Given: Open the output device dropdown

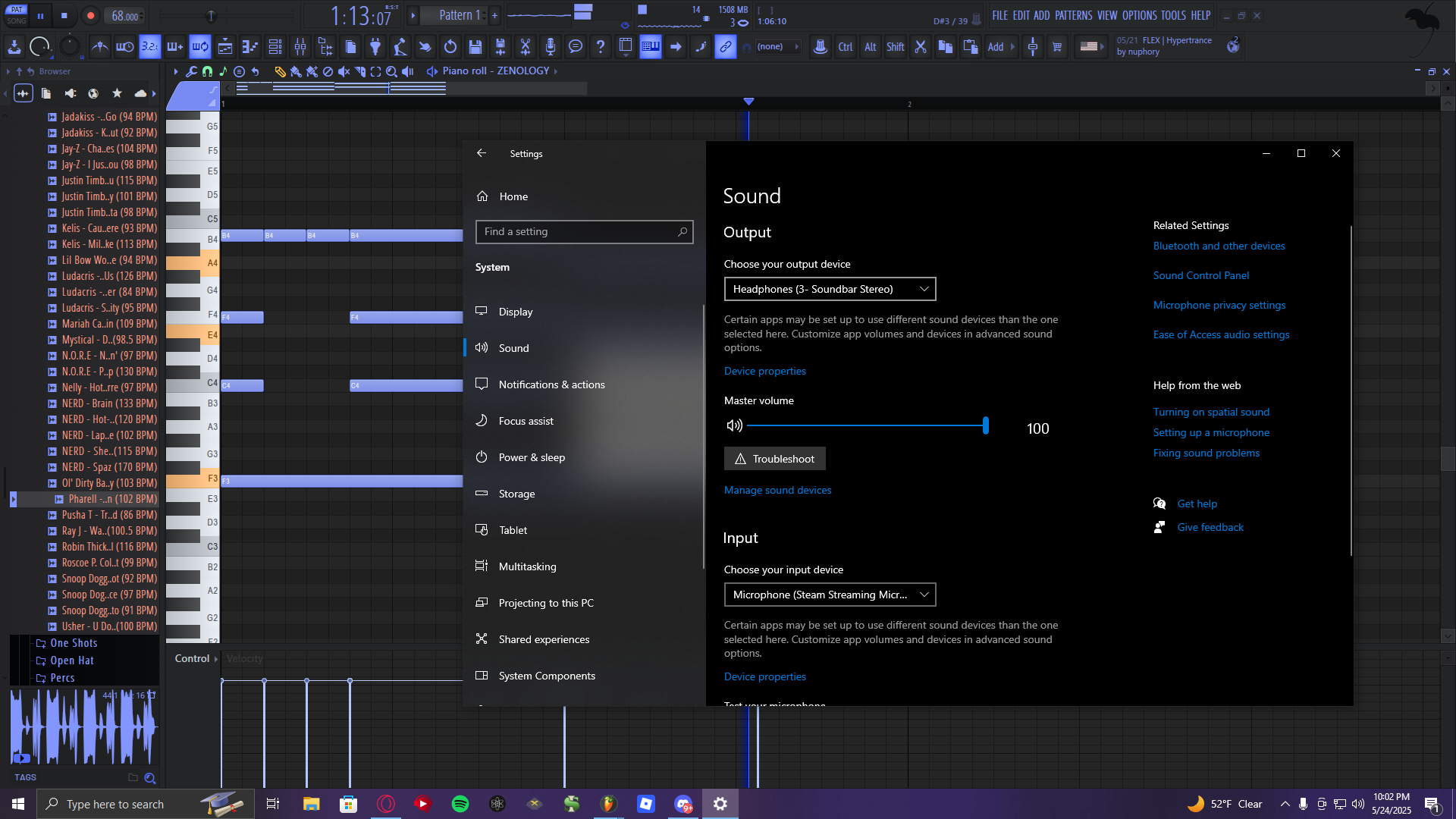Looking at the screenshot, I should [x=830, y=289].
